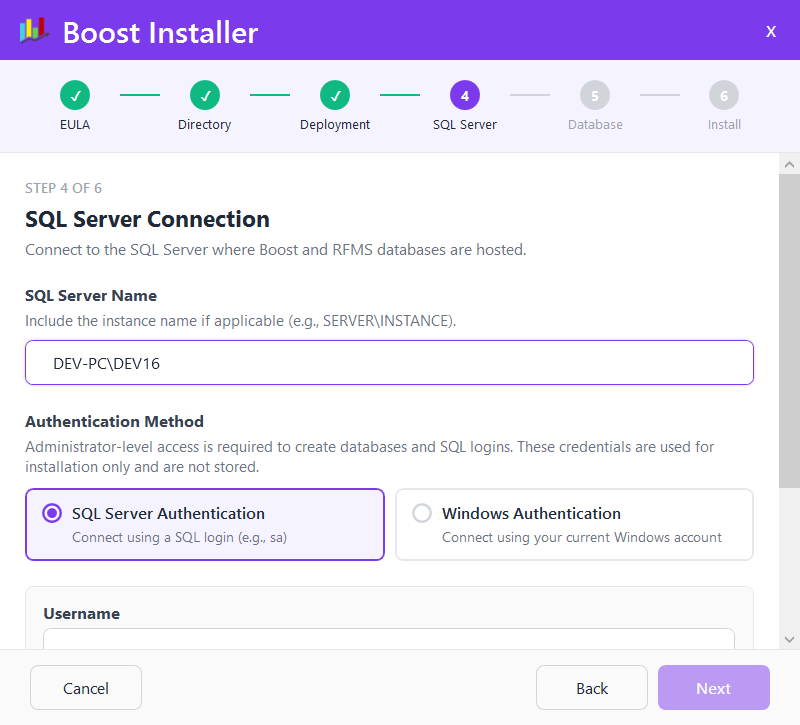Click "Connect using your current Windows account" text
The image size is (800, 725).
click(582, 537)
